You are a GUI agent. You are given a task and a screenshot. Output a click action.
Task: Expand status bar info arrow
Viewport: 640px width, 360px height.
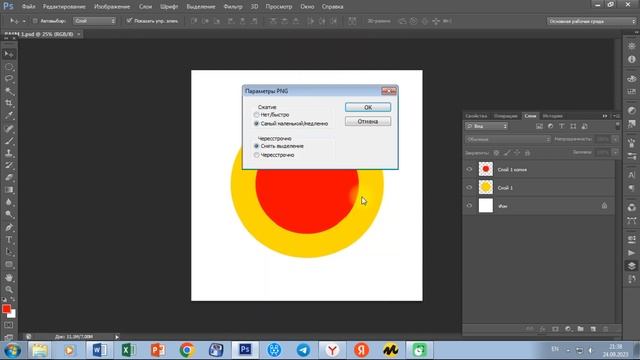[117, 337]
